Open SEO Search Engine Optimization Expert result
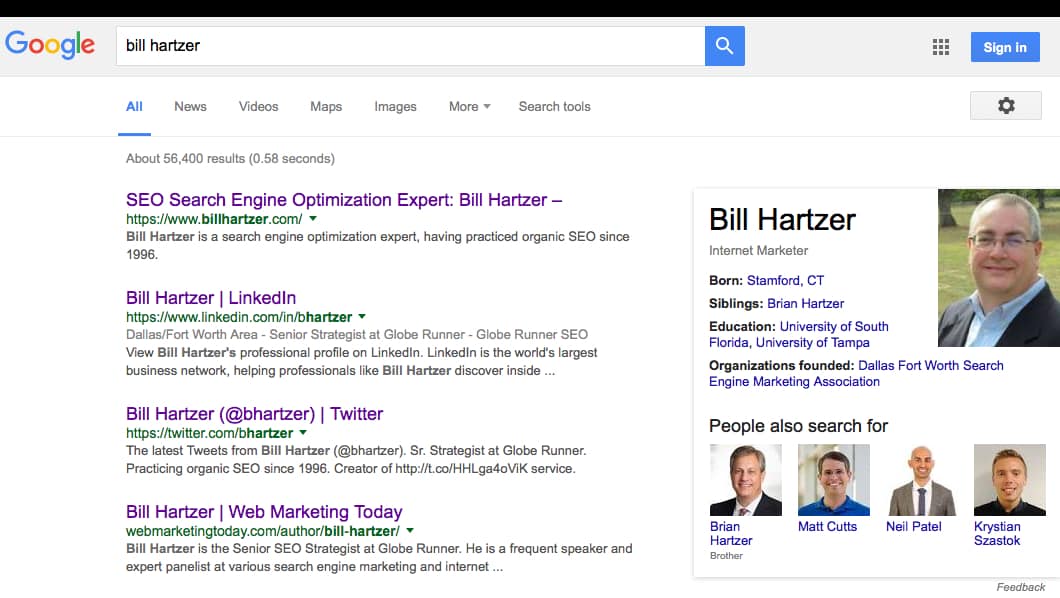This screenshot has height=598, width=1060. tap(343, 200)
